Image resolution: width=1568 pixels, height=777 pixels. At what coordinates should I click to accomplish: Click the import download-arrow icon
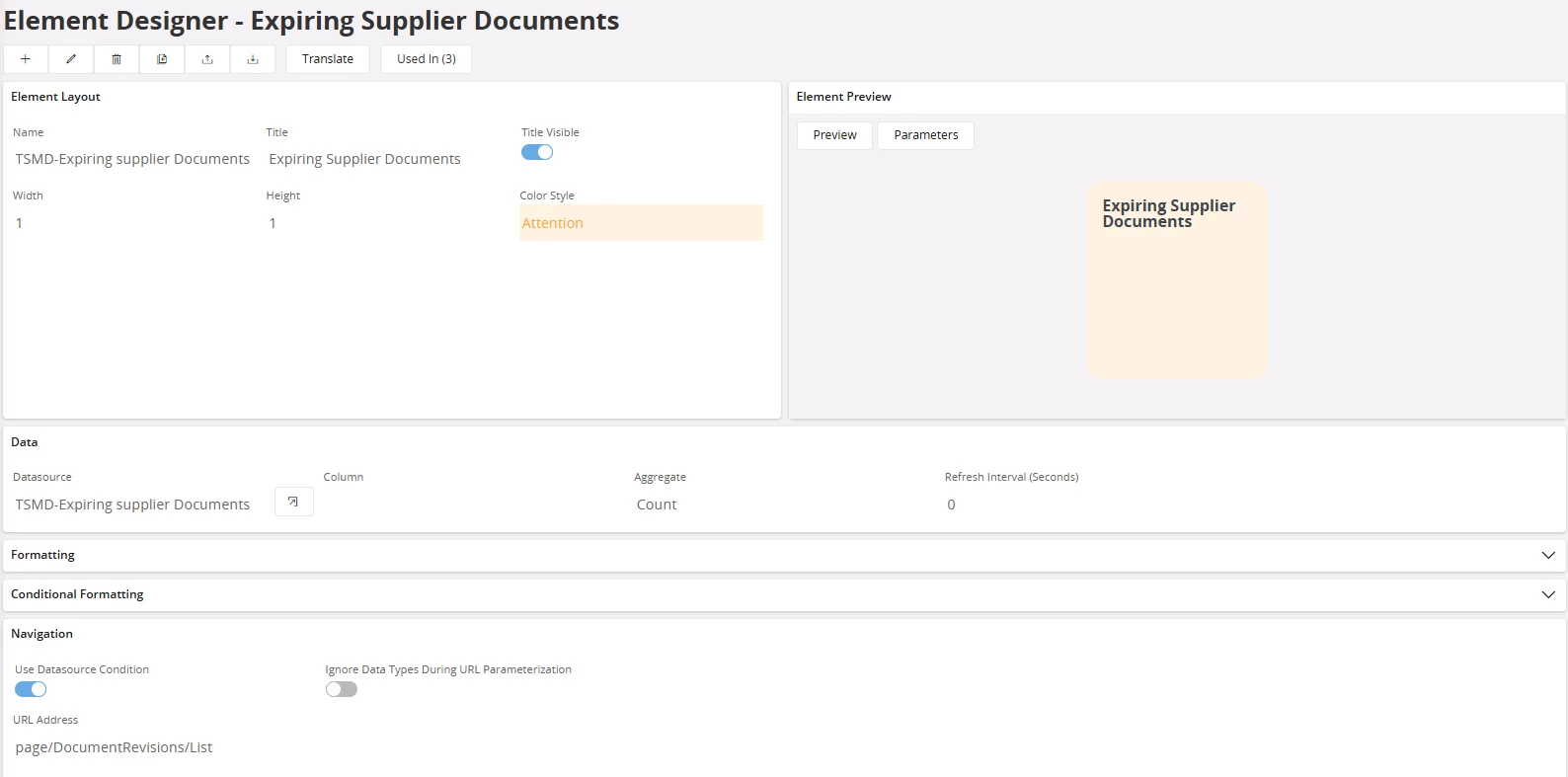253,59
